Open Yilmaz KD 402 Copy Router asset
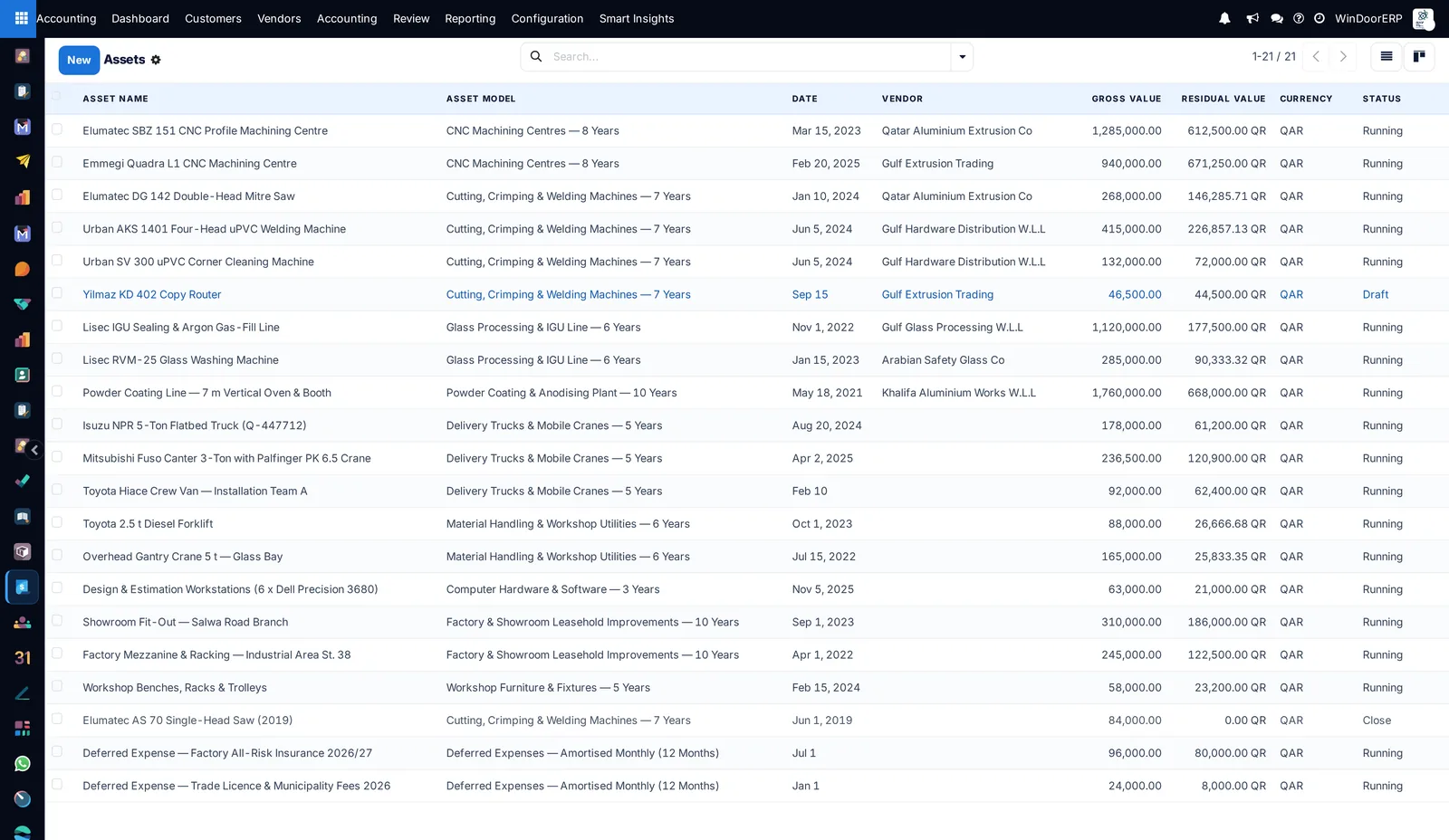This screenshot has width=1449, height=840. [152, 294]
